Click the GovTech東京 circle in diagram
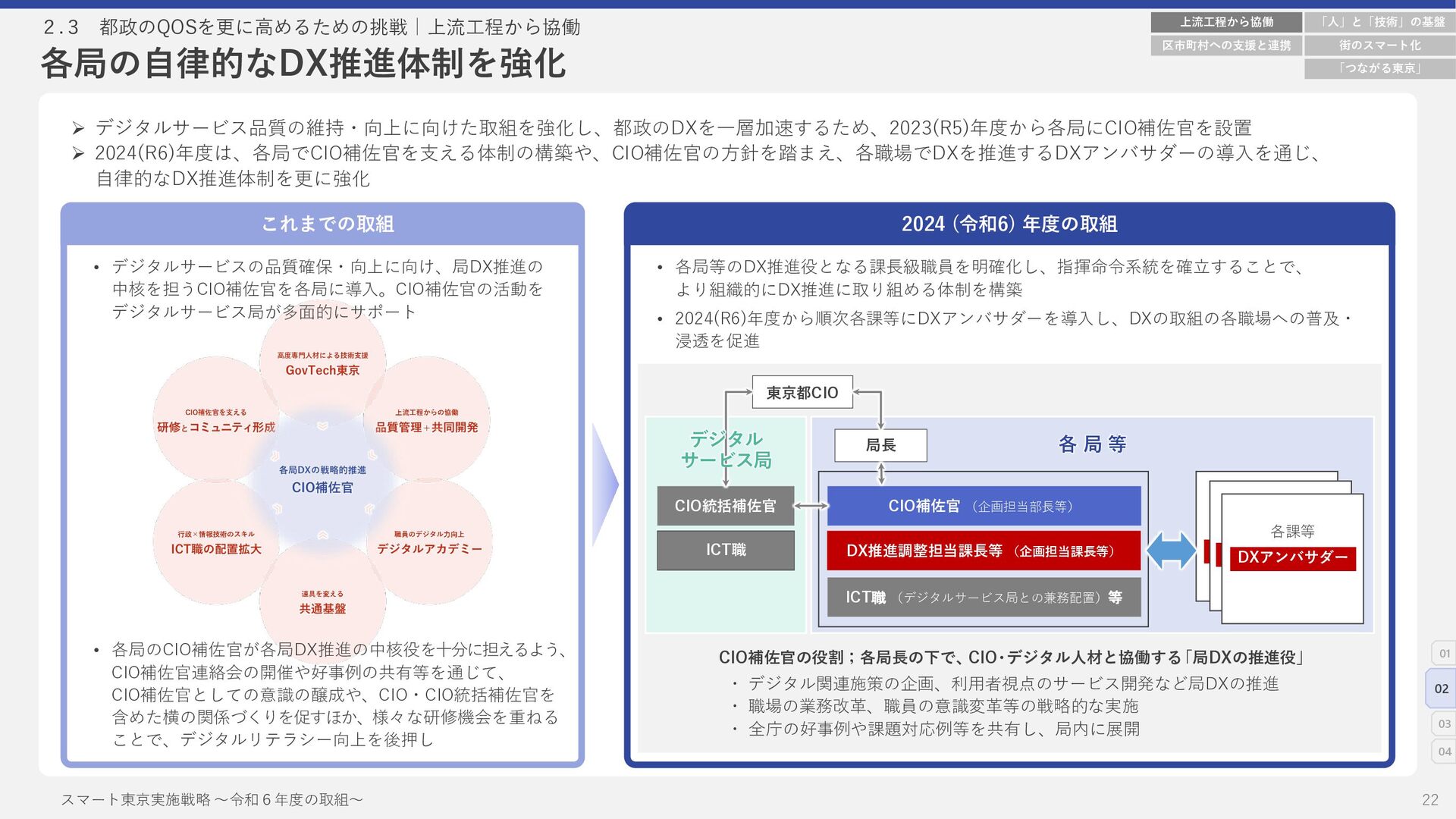Screen dimensions: 1456x819 click(x=322, y=364)
